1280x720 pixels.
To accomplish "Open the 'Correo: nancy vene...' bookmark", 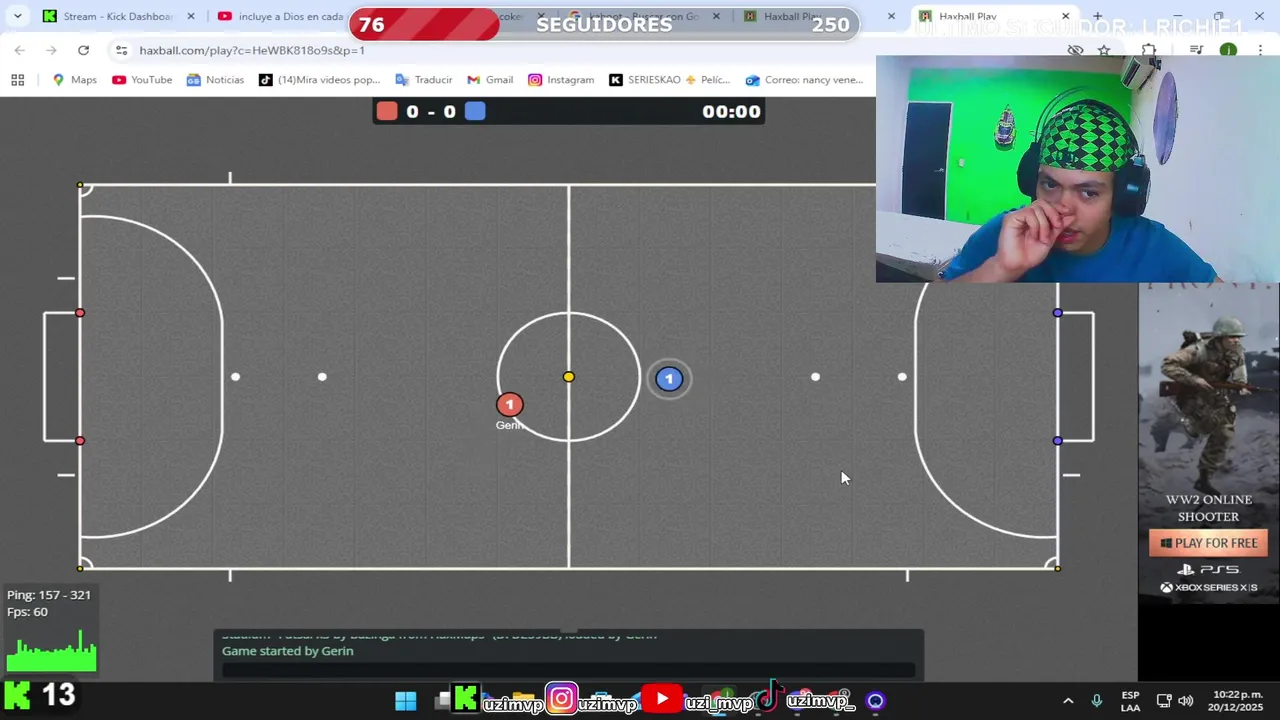I will pos(803,80).
